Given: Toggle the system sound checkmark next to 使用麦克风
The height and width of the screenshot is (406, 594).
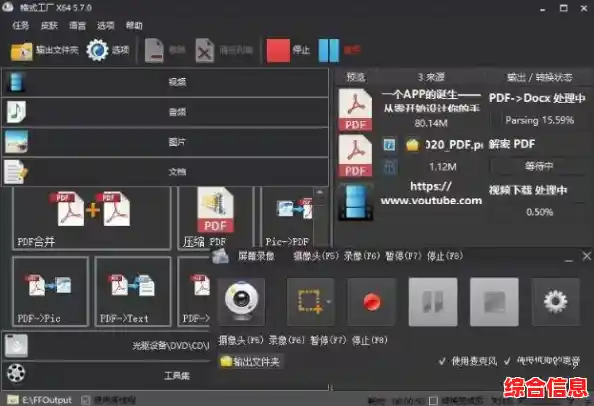Looking at the screenshot, I should click(x=507, y=362).
